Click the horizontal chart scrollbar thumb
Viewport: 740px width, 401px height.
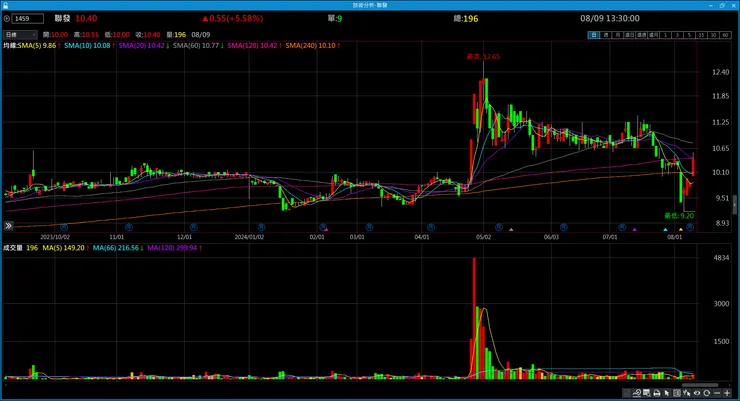700,385
